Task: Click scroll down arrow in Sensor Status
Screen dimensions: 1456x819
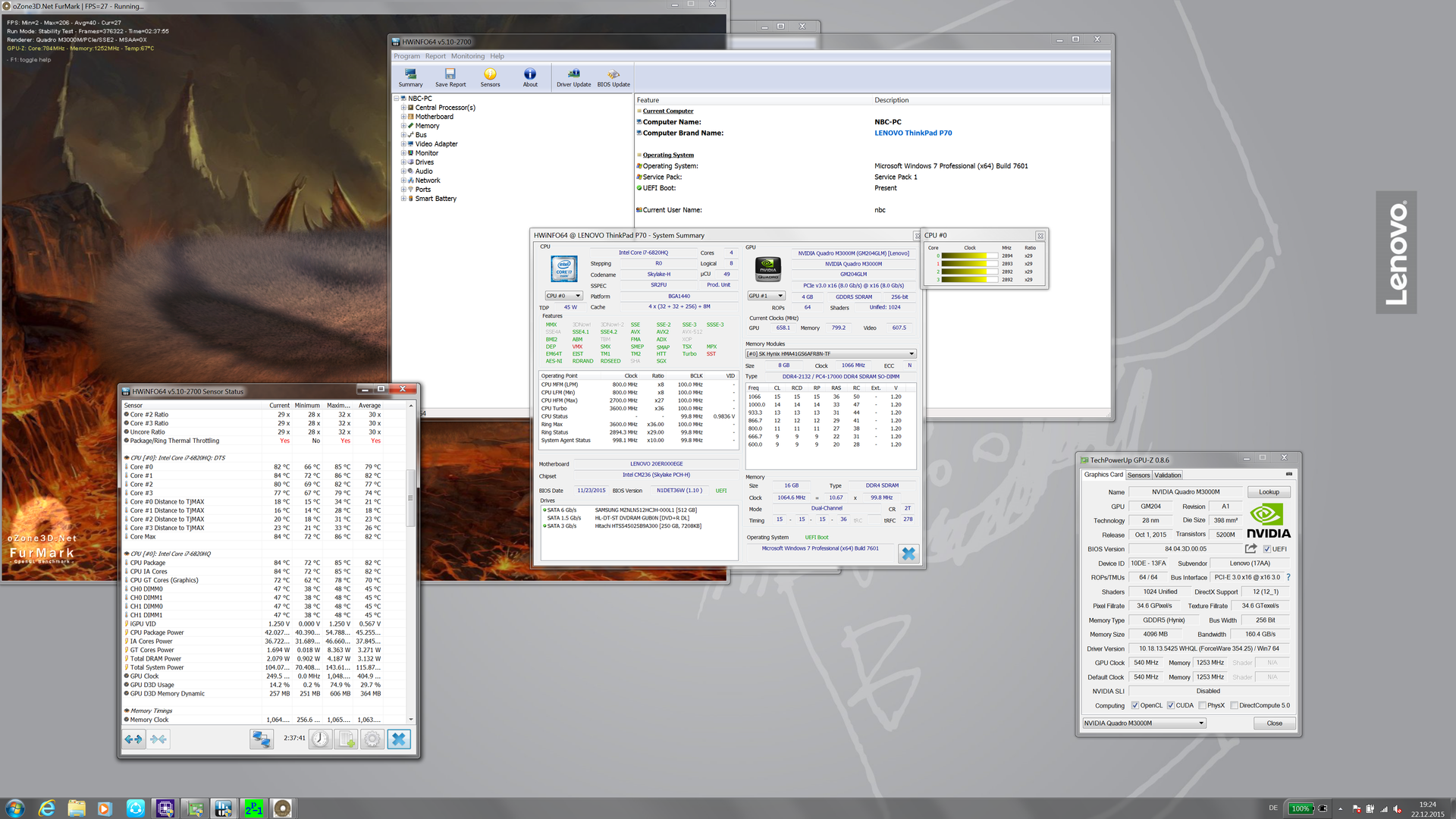Action: click(x=411, y=719)
